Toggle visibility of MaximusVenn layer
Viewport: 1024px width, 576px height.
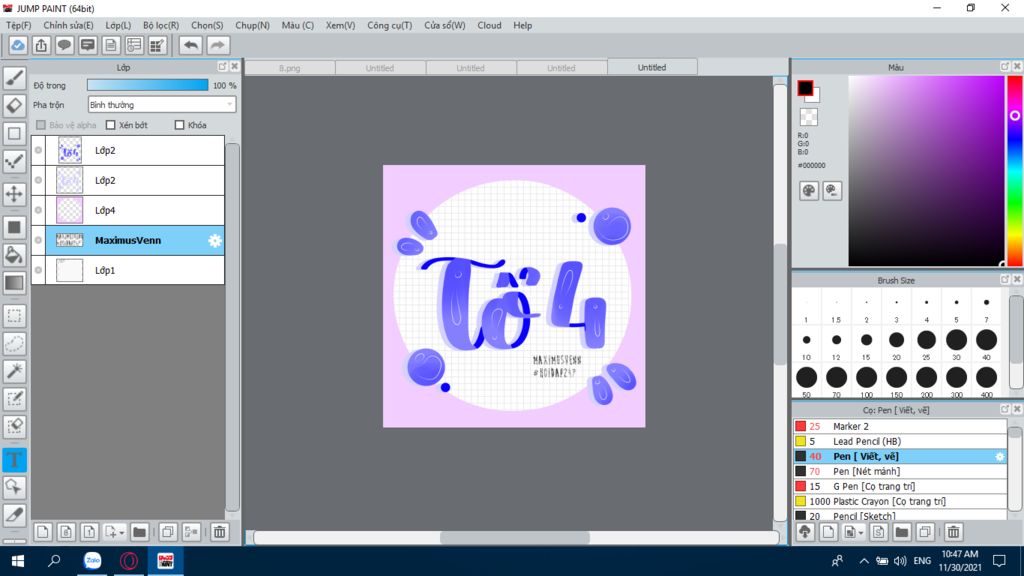[39, 240]
